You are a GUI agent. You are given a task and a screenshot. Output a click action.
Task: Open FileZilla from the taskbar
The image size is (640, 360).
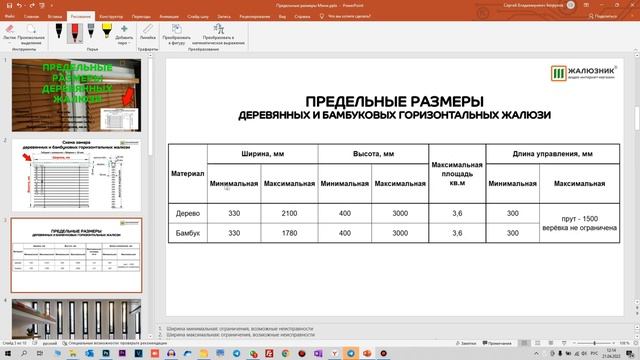[269, 353]
